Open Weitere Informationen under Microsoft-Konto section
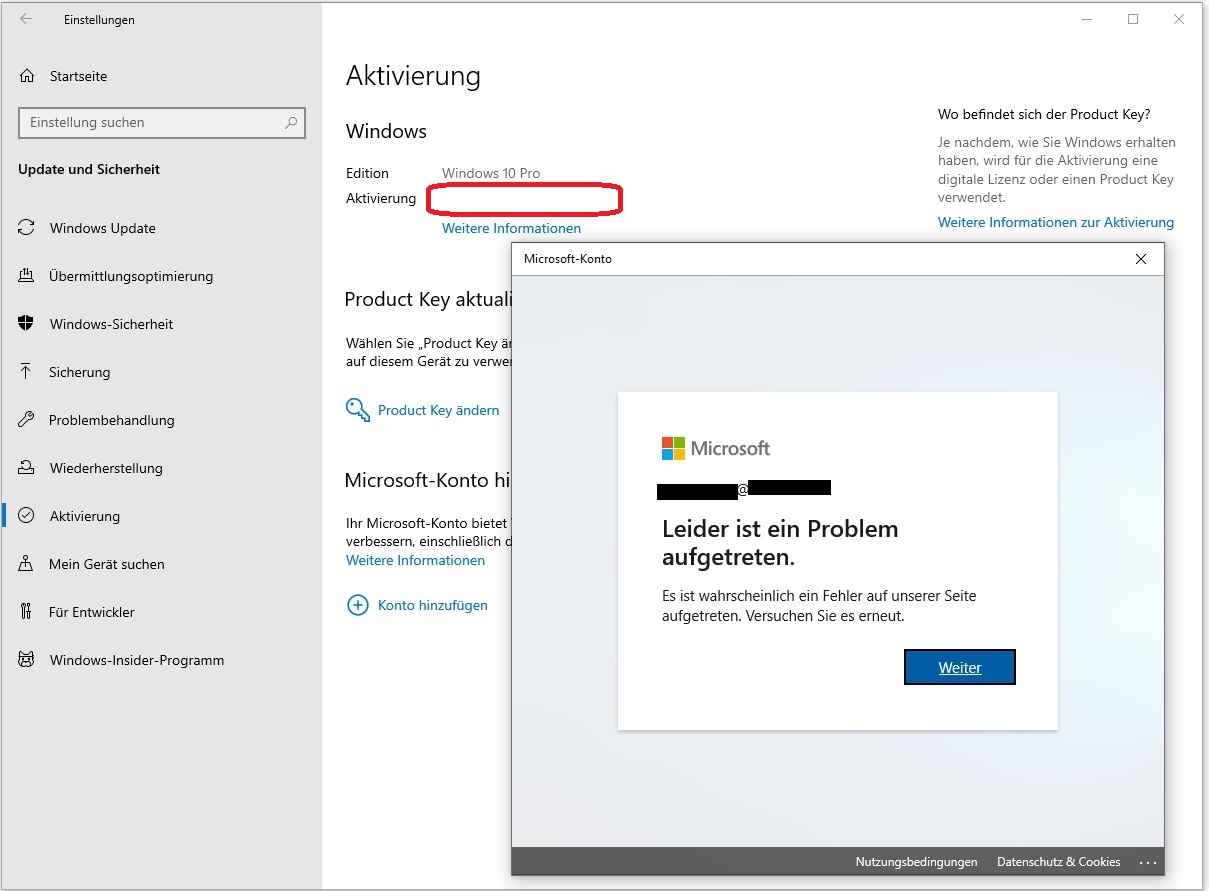Viewport: 1209px width, 891px height. point(415,560)
